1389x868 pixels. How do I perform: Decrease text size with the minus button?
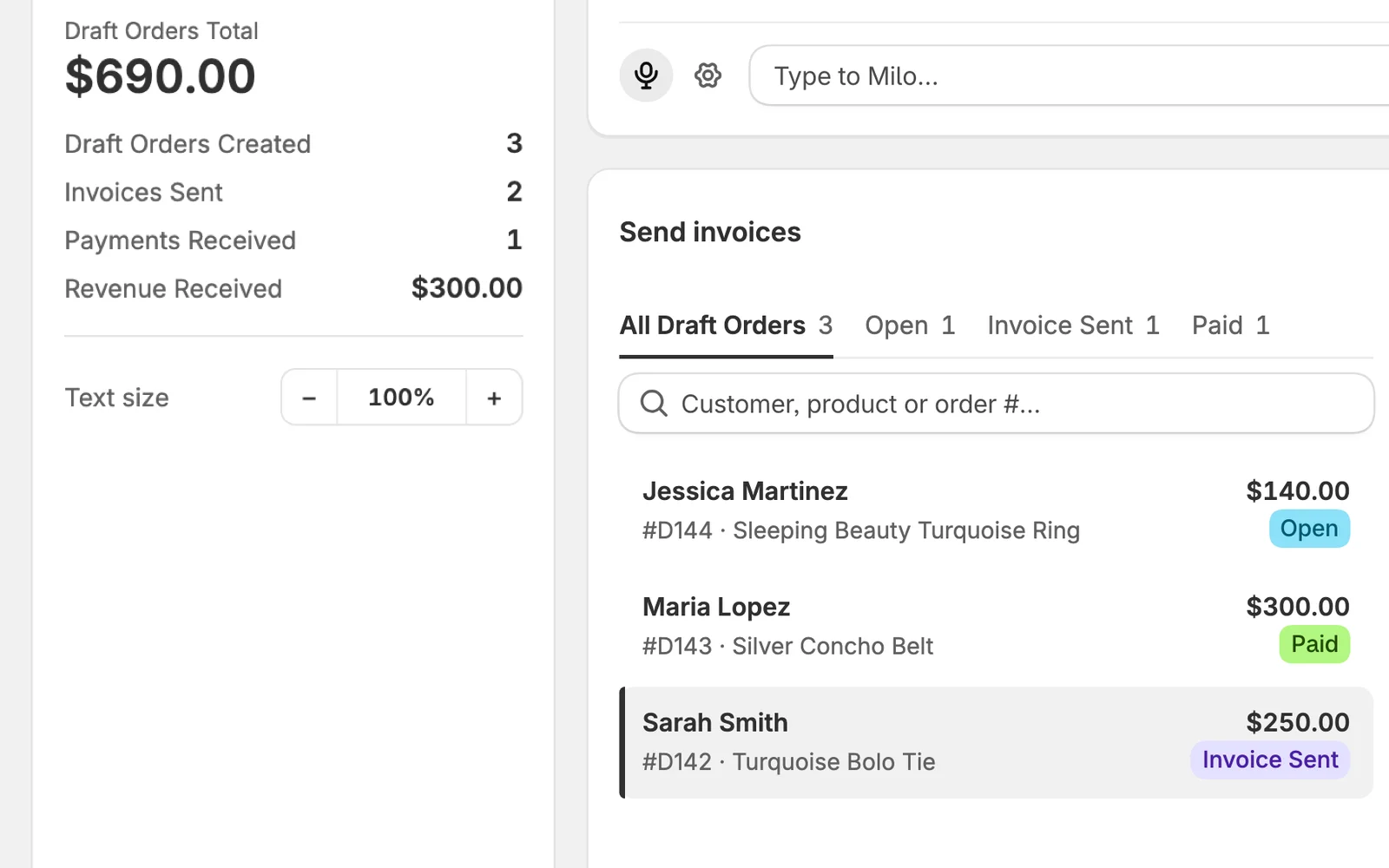pyautogui.click(x=309, y=398)
